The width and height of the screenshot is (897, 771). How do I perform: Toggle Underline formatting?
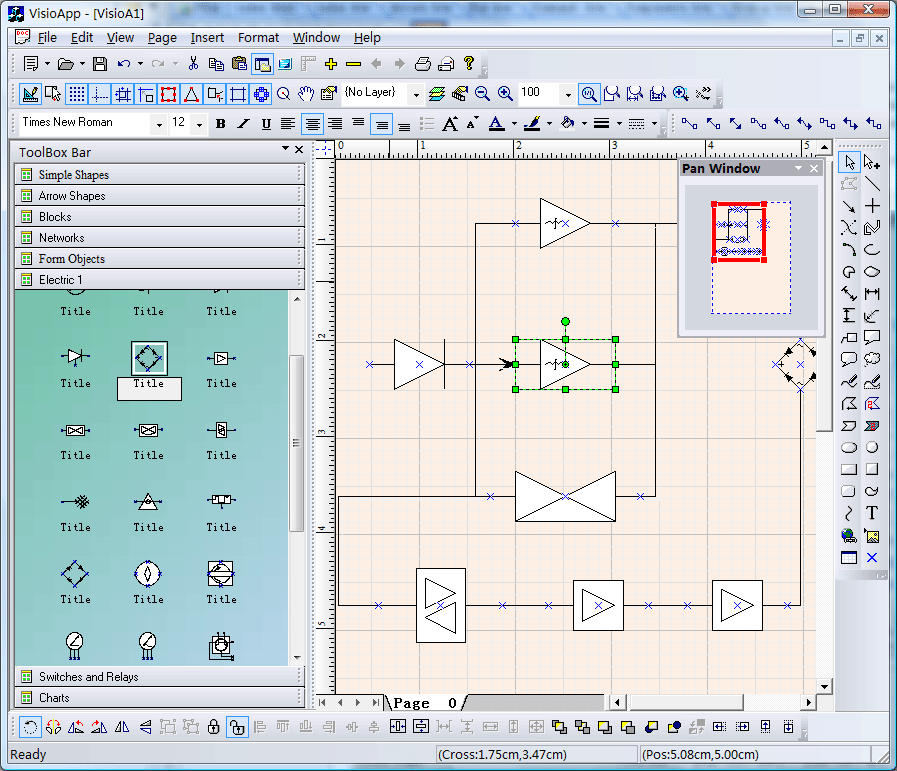pos(266,124)
